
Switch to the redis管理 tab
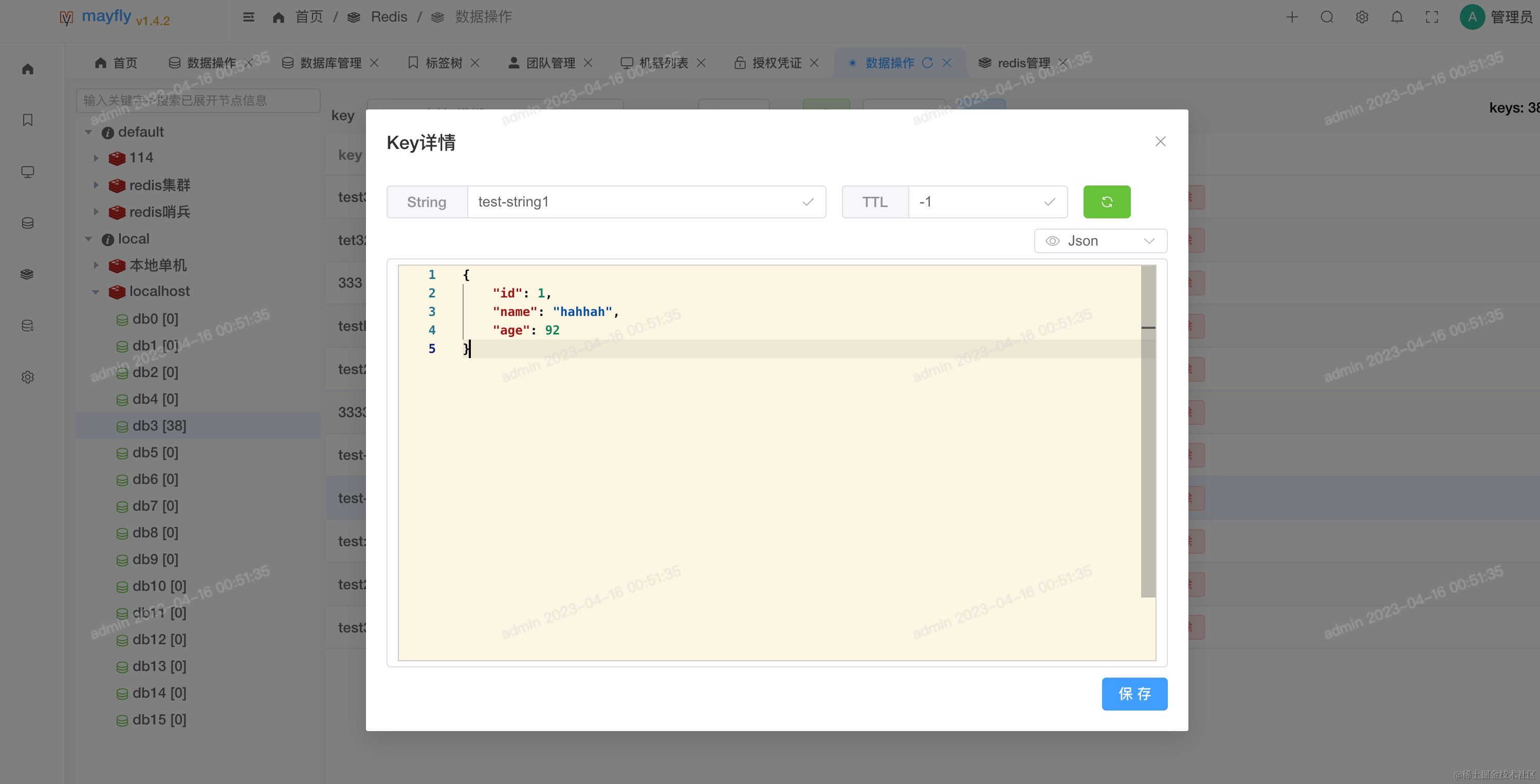point(1023,63)
